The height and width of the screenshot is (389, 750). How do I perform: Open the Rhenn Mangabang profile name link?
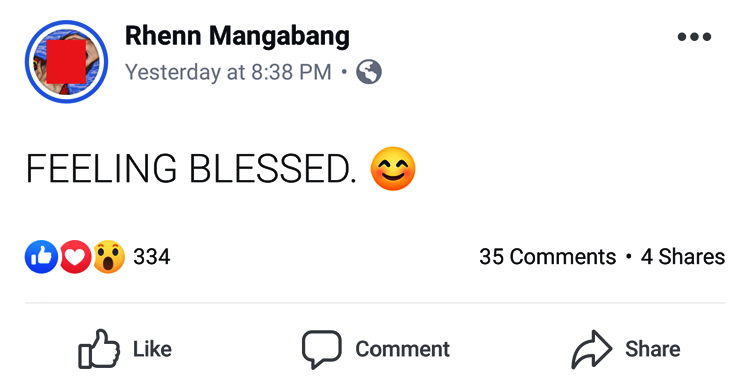[x=237, y=35]
